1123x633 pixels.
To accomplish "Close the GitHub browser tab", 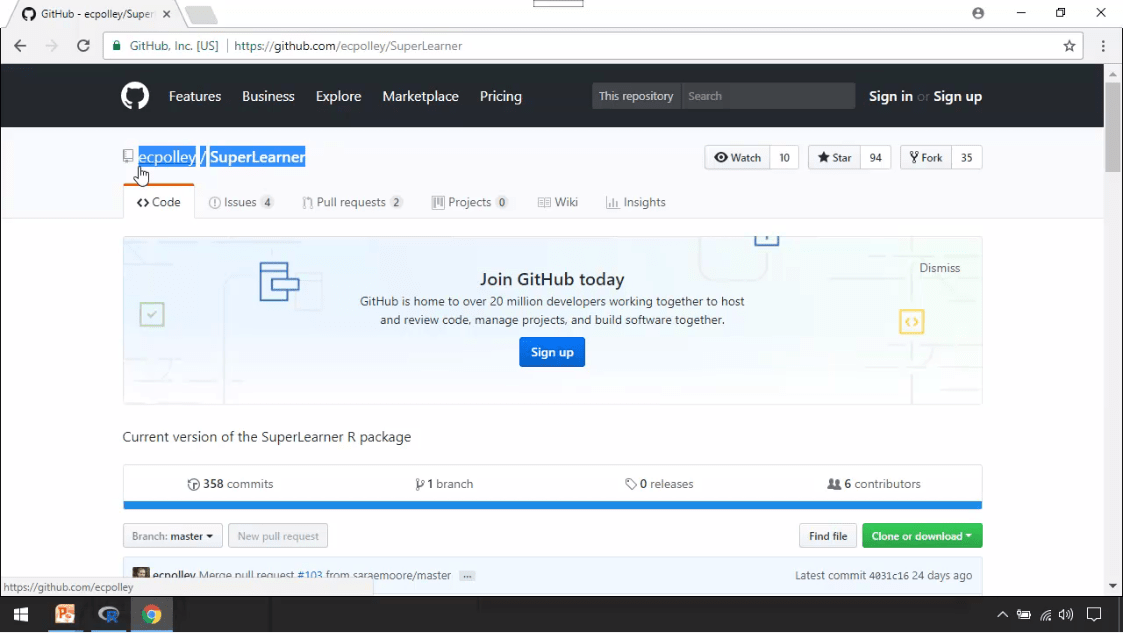I will 166,14.
